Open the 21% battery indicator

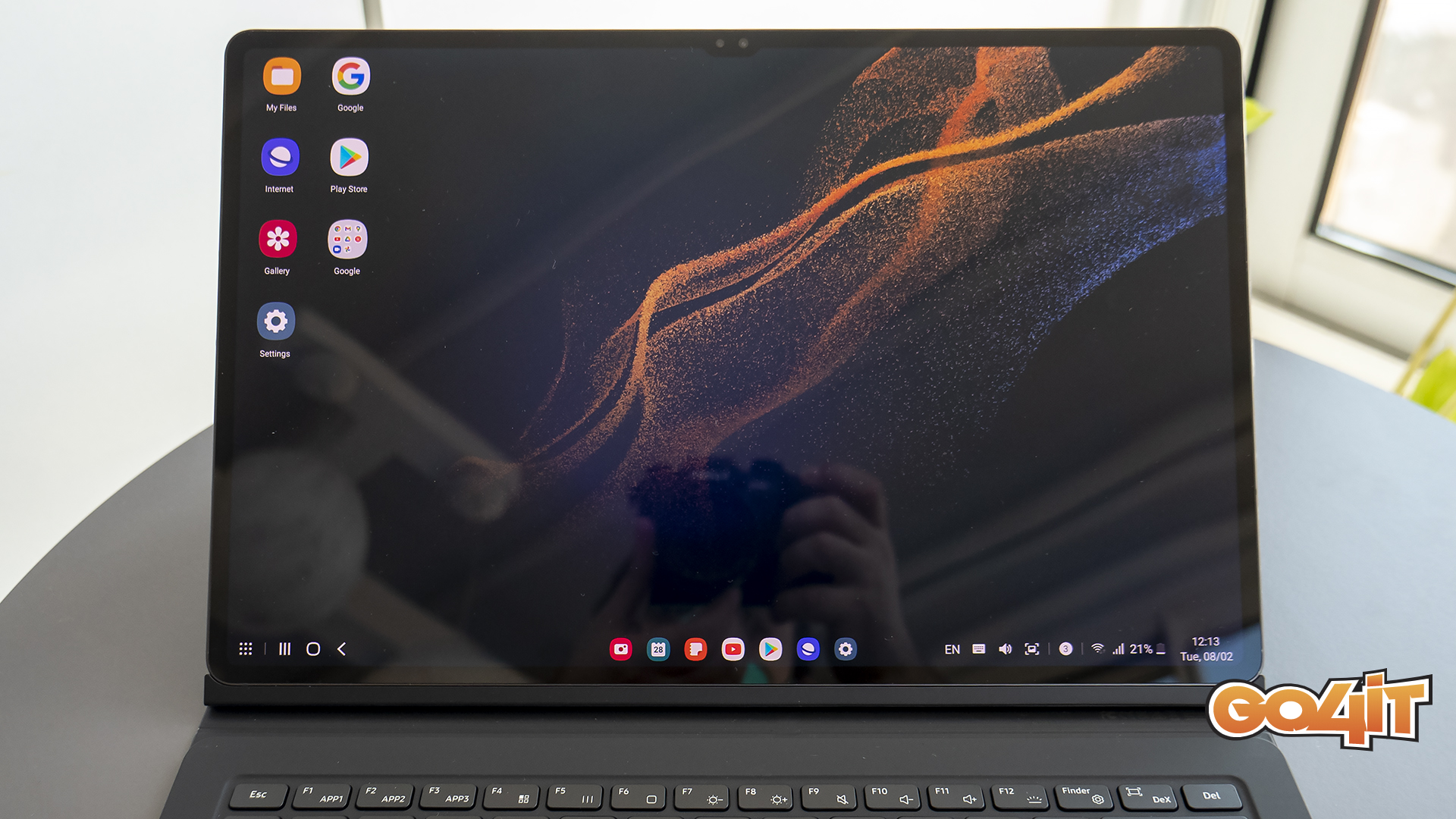(1147, 649)
